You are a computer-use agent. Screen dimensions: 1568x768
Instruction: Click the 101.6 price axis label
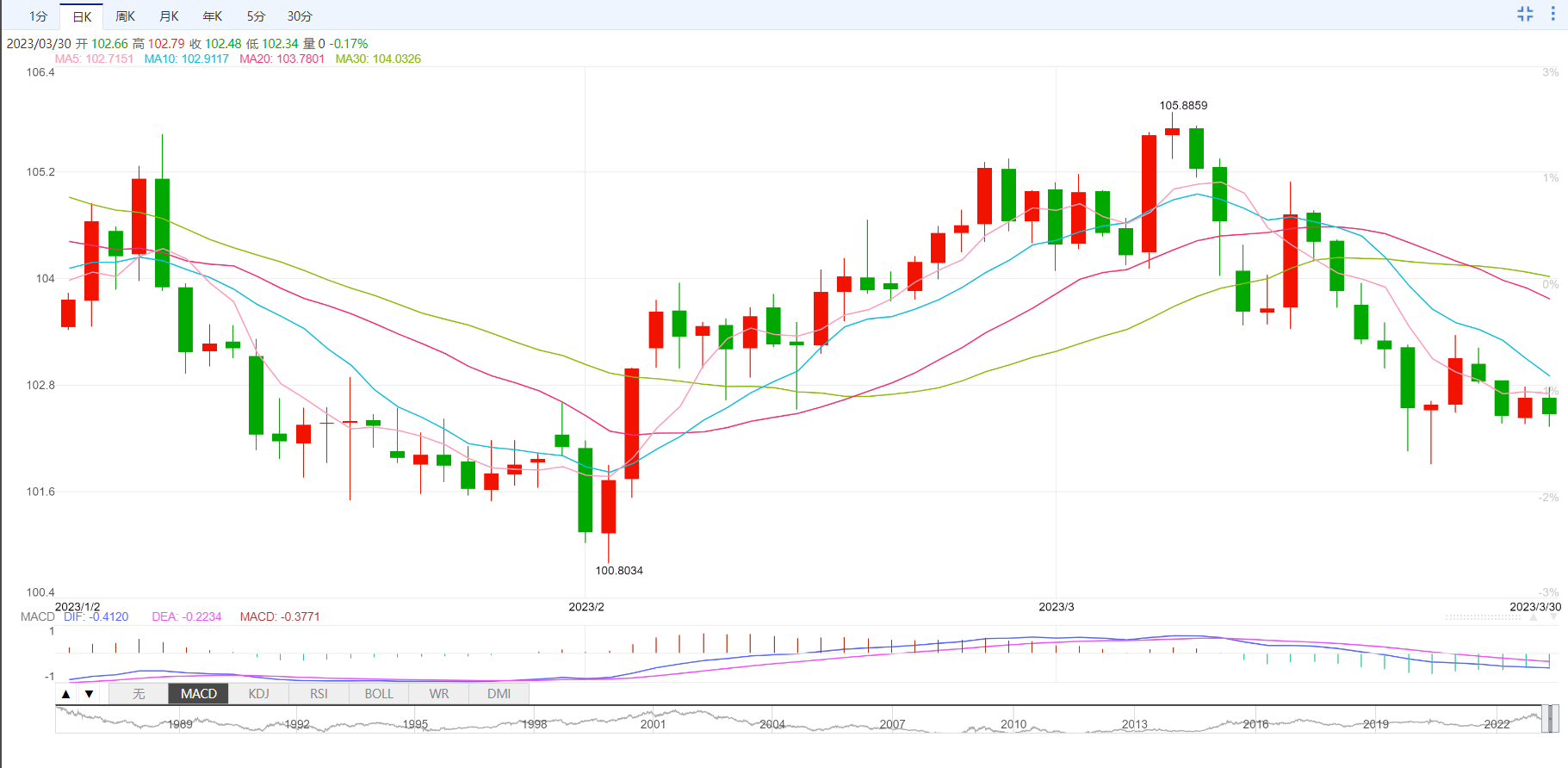(40, 492)
